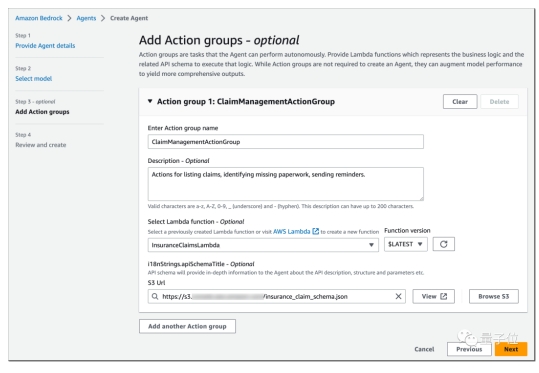
Task: Open Agents breadcrumb link
Action: click(x=86, y=18)
